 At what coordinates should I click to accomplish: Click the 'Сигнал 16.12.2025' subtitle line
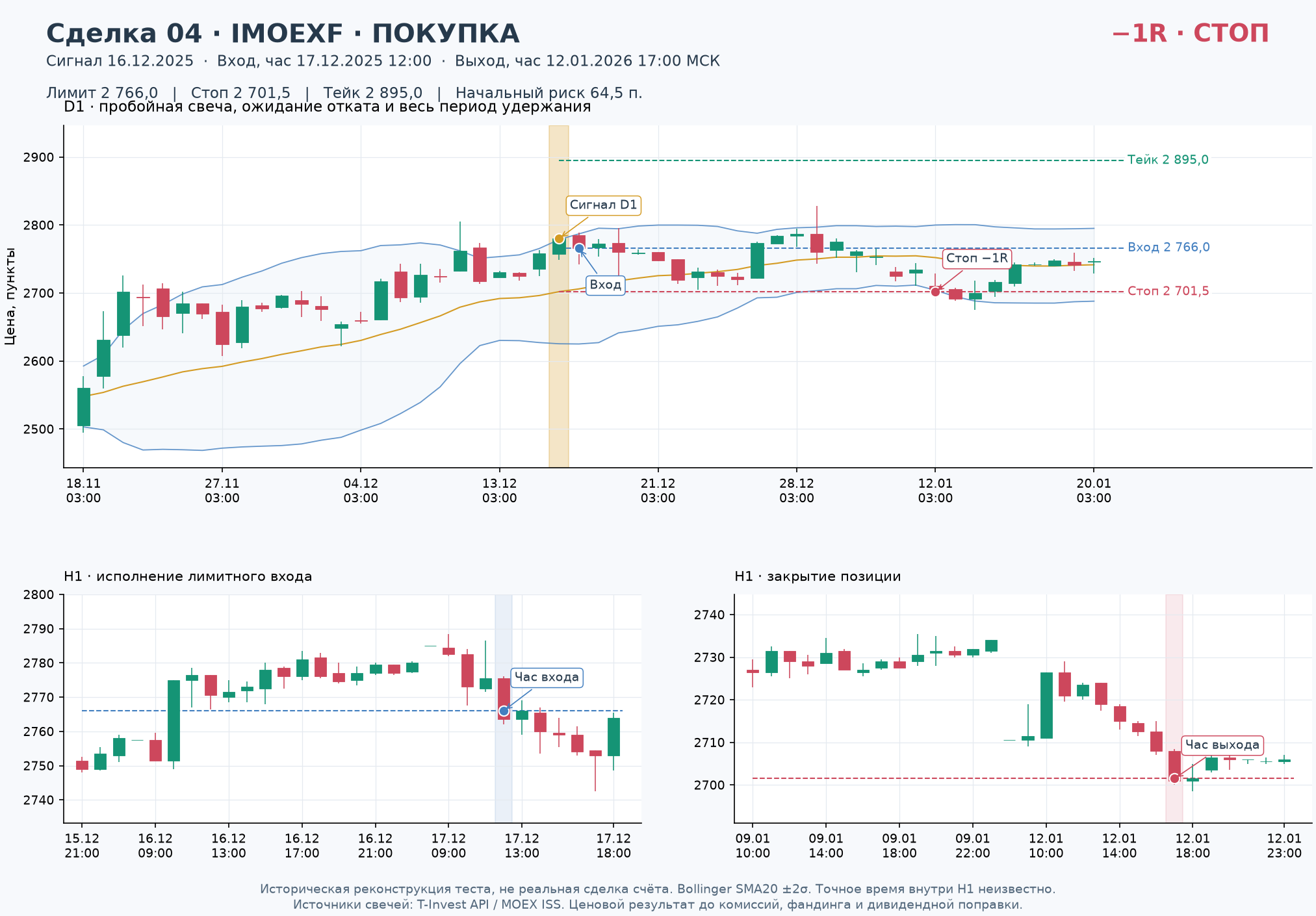[x=383, y=61]
